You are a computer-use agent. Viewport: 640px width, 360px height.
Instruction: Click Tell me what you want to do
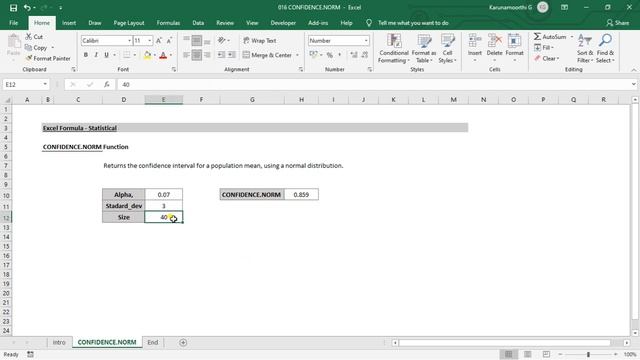(413, 23)
